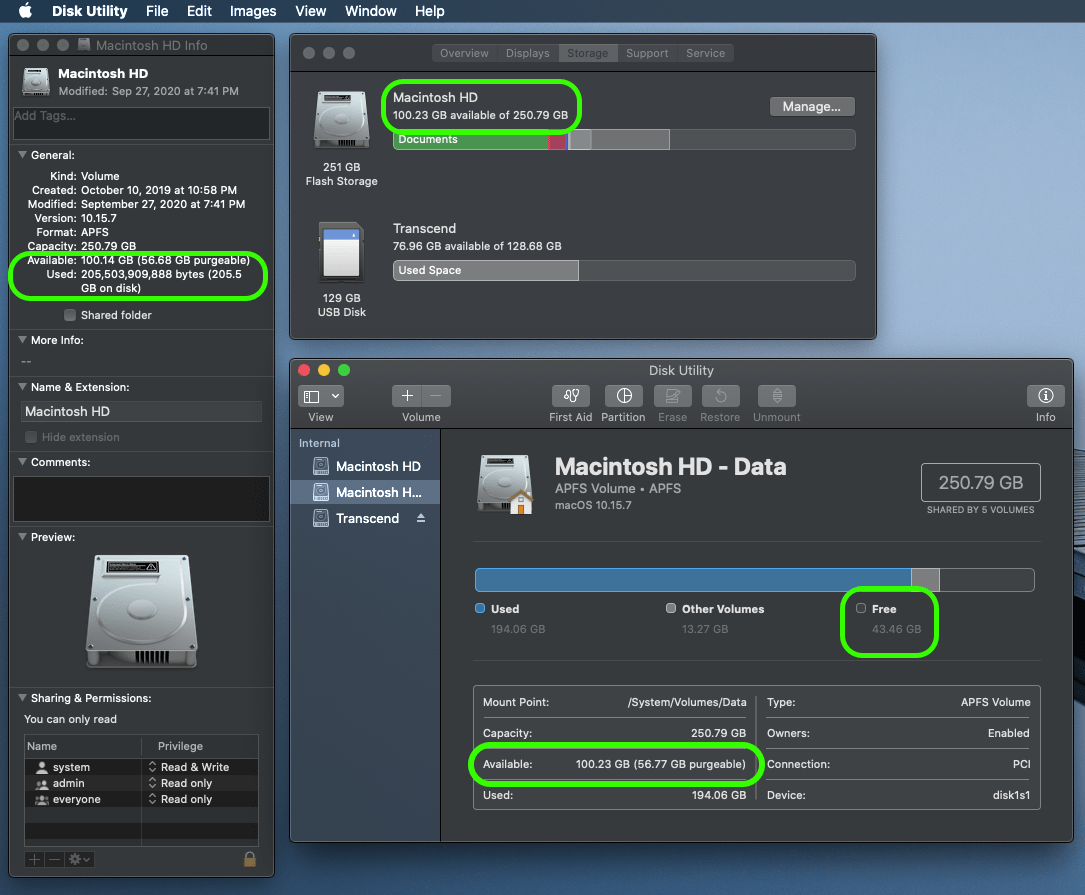This screenshot has height=895, width=1085.
Task: Click the Free legend marker
Action: coord(861,608)
